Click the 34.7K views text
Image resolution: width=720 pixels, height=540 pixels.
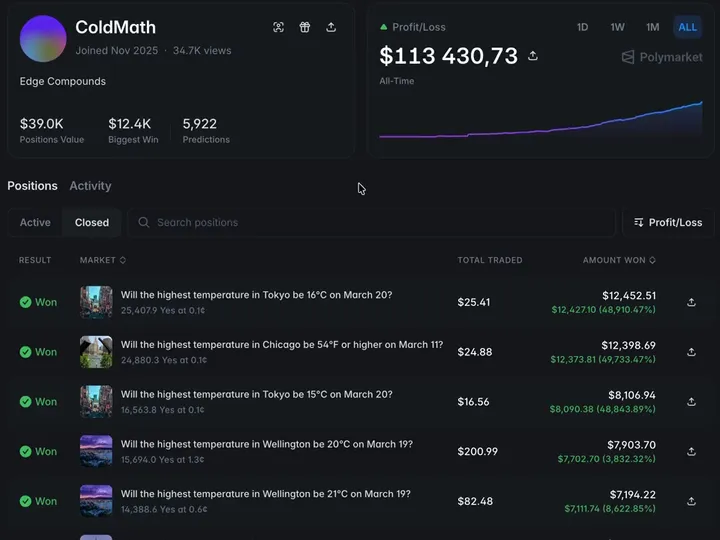202,51
